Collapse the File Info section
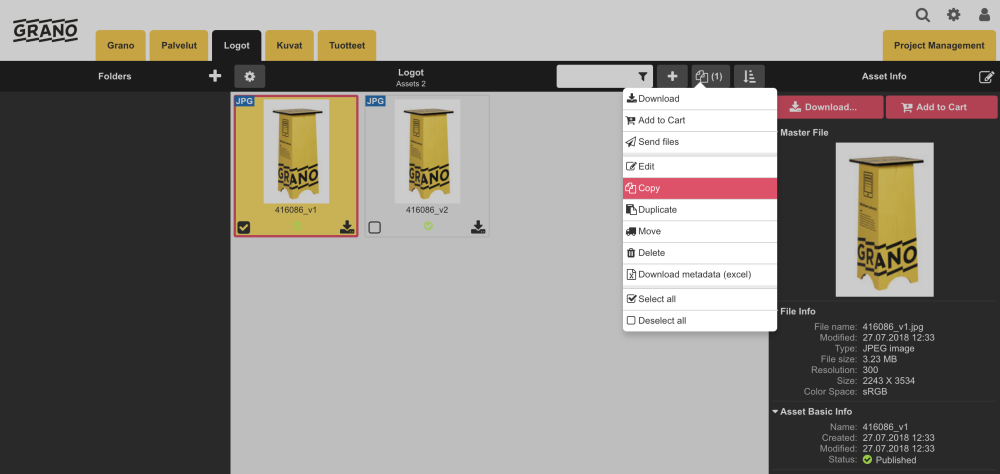 pos(797,311)
